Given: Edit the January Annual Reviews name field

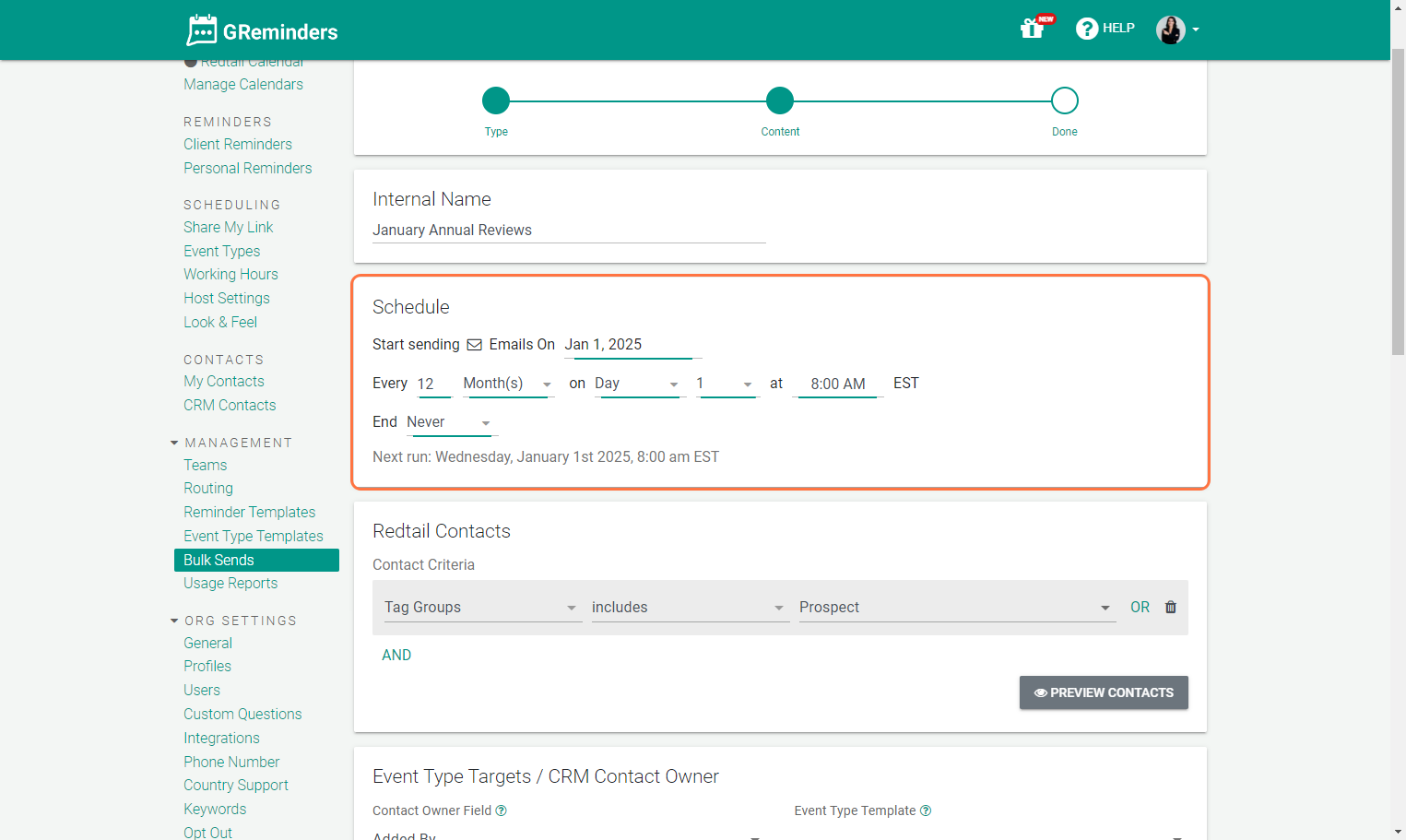Looking at the screenshot, I should pos(567,230).
